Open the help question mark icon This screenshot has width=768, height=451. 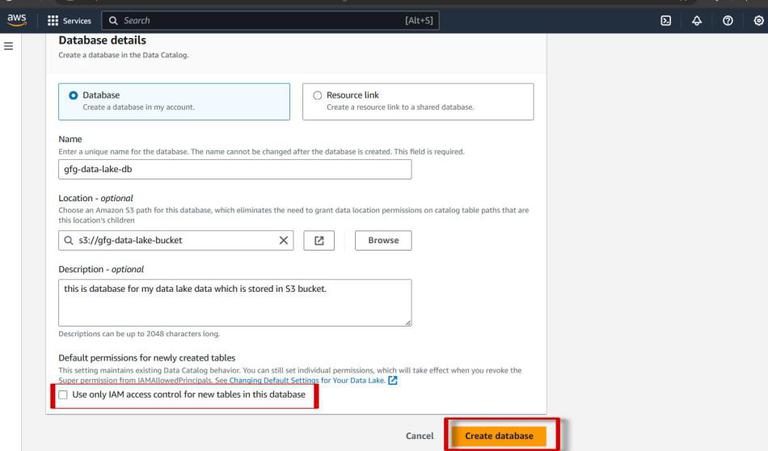728,21
